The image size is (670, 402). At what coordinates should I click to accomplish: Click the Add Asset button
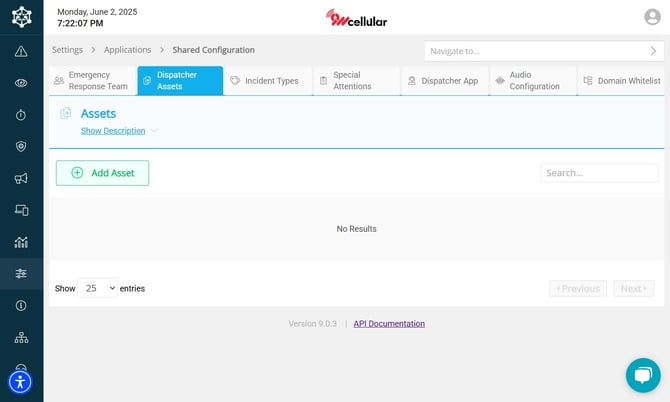coord(102,173)
